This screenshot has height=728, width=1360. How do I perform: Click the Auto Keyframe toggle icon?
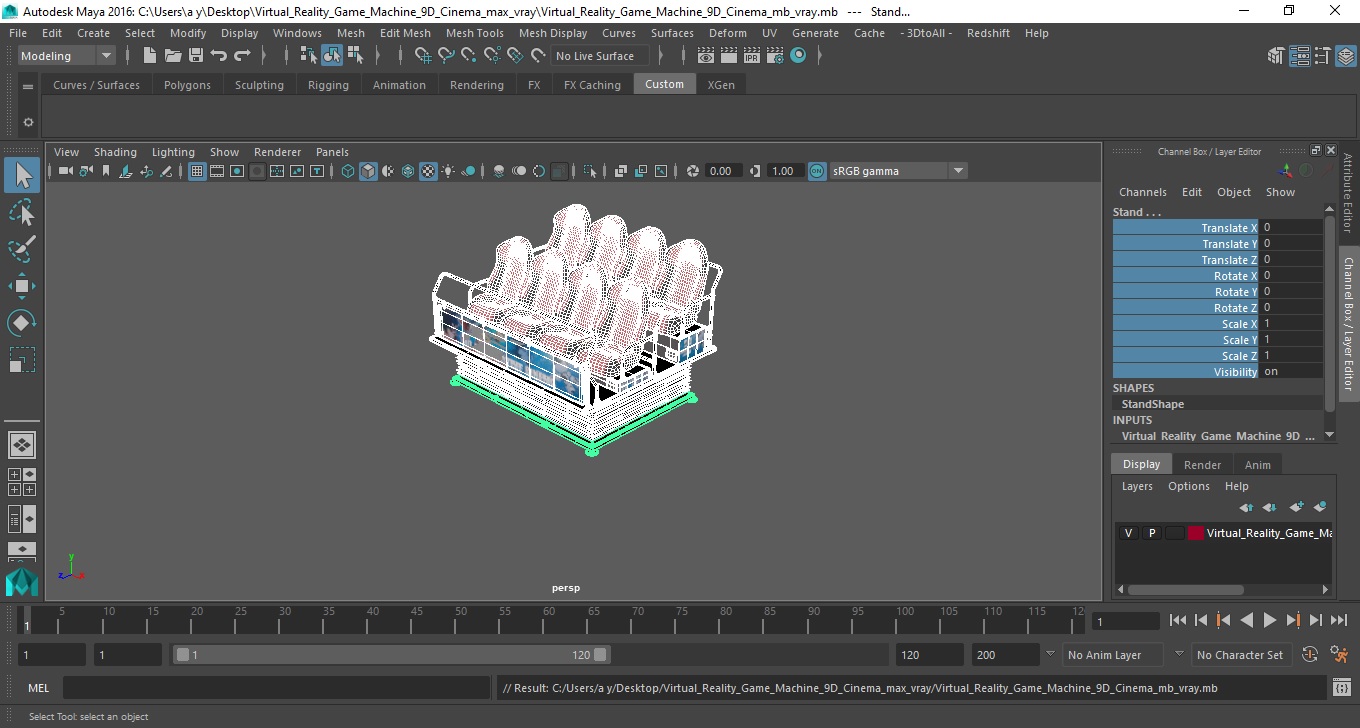pyautogui.click(x=1310, y=655)
